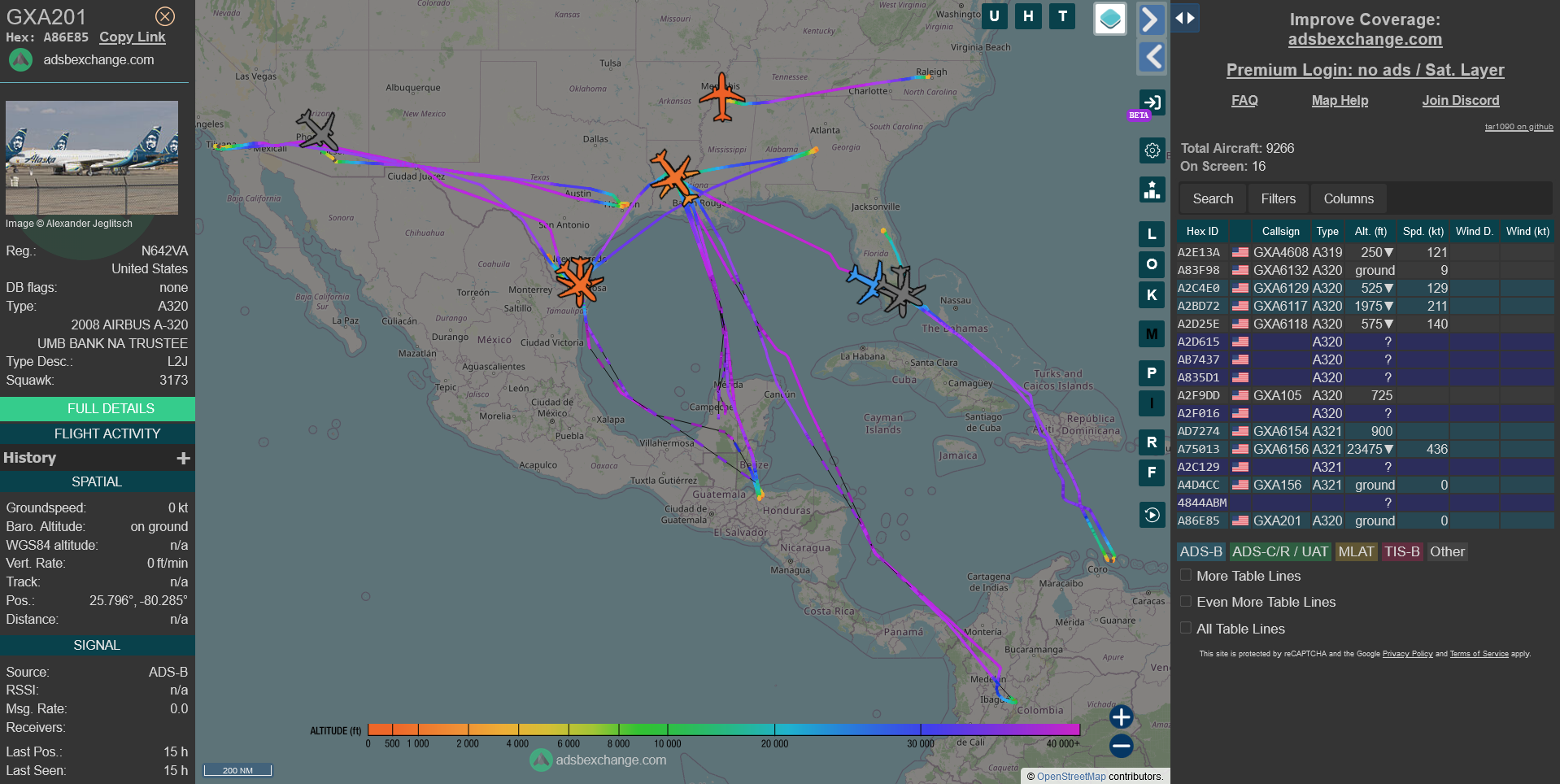Viewport: 1560px width, 784px height.
Task: Click Copy Link for GXA201
Action: pyautogui.click(x=132, y=37)
